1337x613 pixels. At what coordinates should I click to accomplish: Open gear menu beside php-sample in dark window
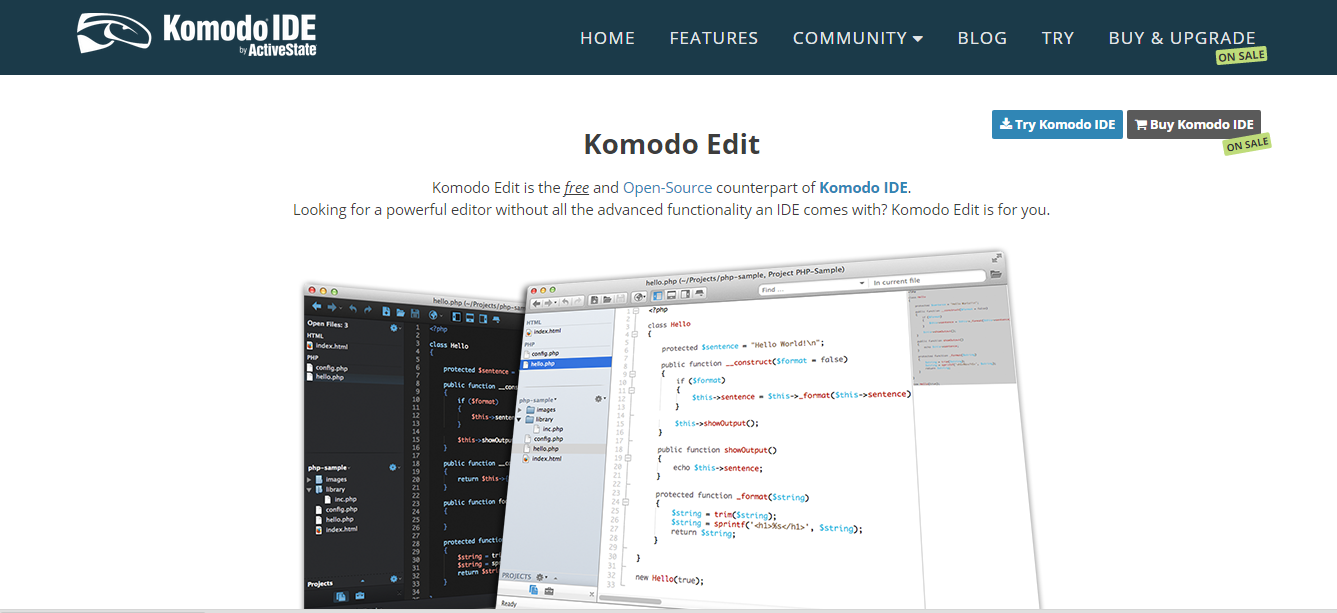[394, 467]
